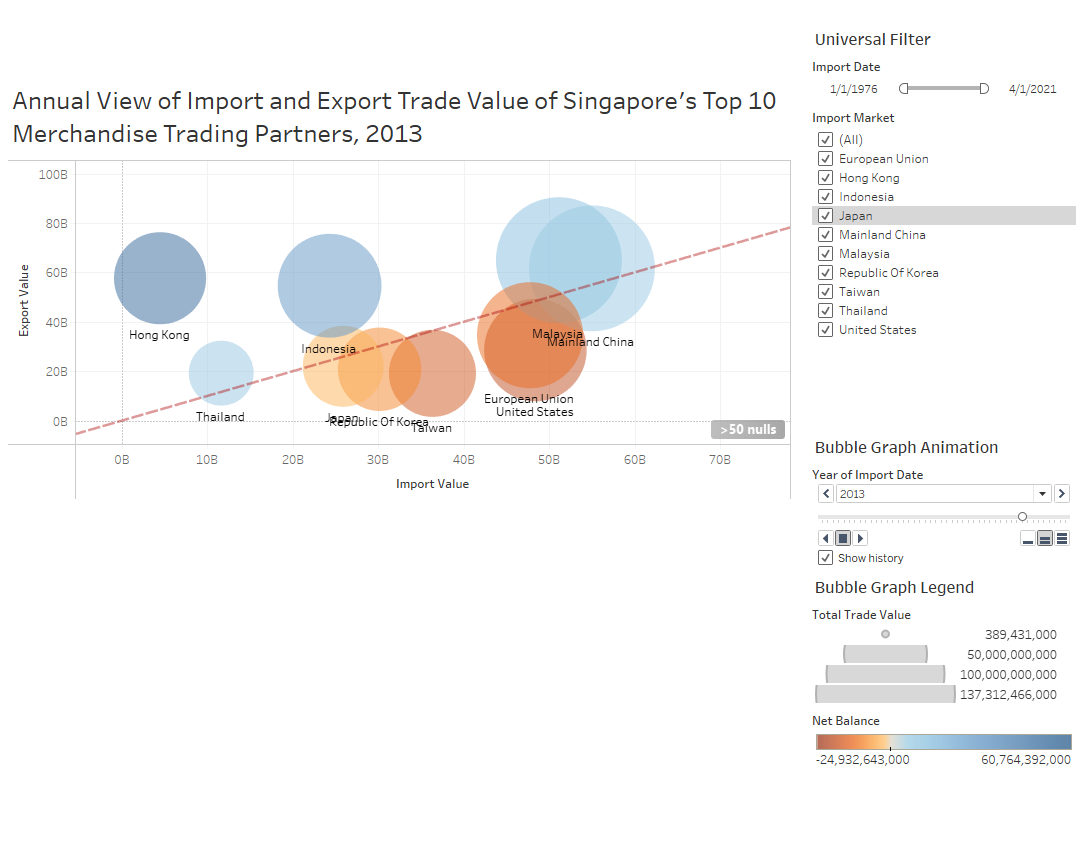Toggle the Show history checkbox
This screenshot has width=1084, height=856.
[826, 558]
